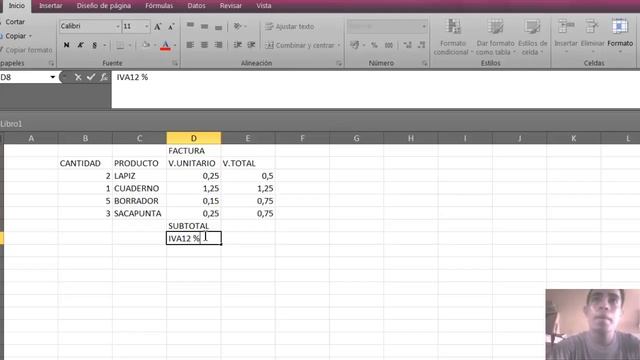The image size is (640, 360).
Task: Open the Vista tab
Action: click(x=264, y=6)
